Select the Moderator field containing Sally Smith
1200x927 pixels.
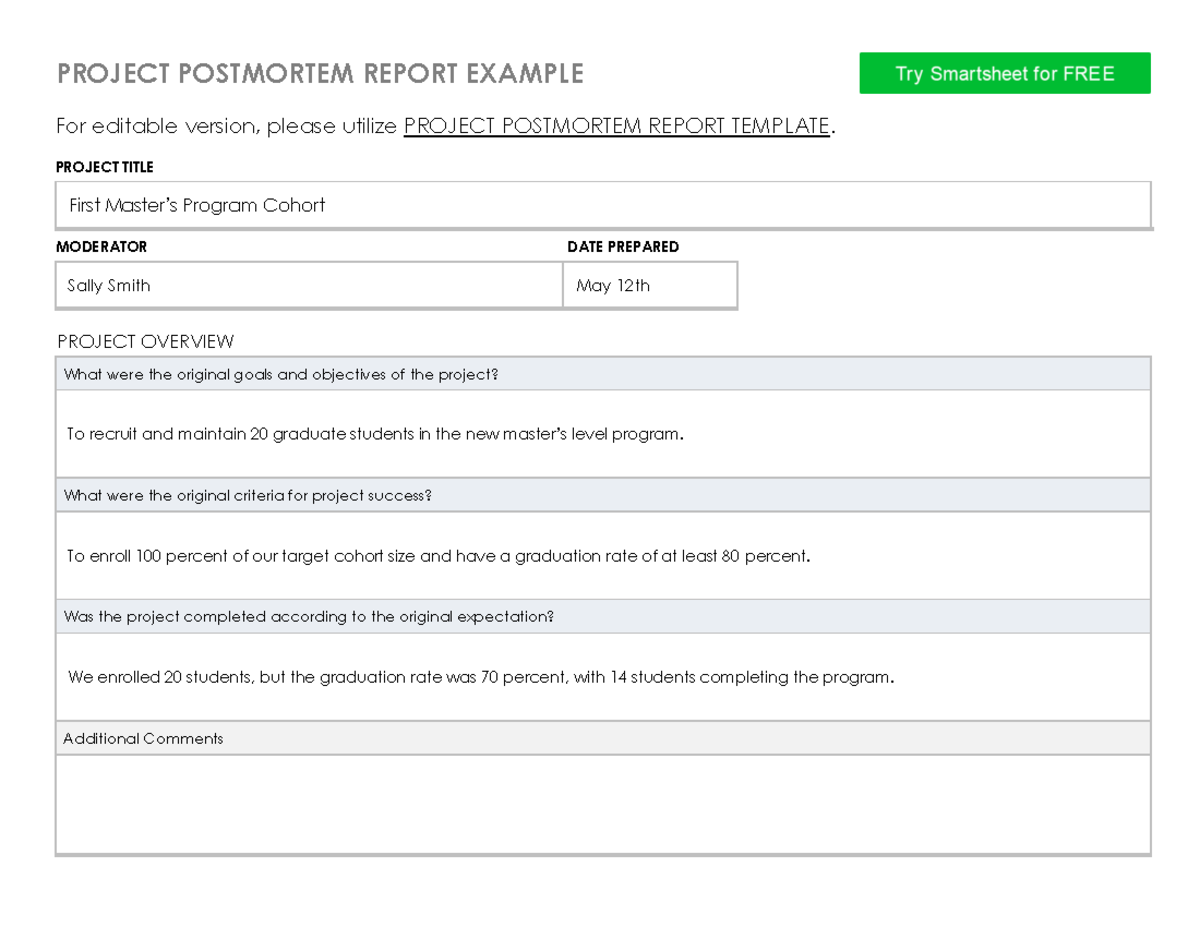(x=309, y=286)
